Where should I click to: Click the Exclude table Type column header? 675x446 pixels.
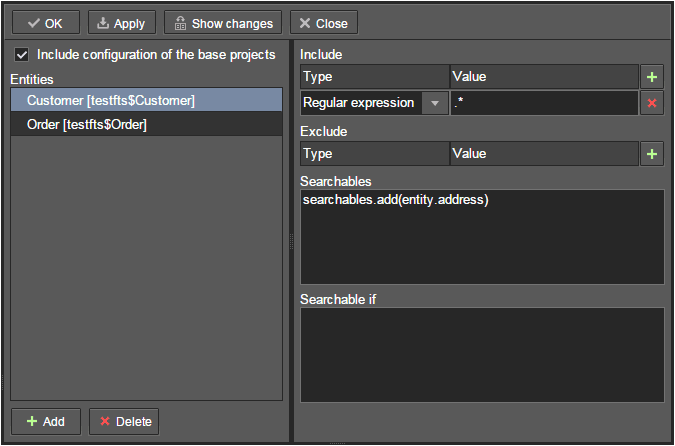[374, 154]
